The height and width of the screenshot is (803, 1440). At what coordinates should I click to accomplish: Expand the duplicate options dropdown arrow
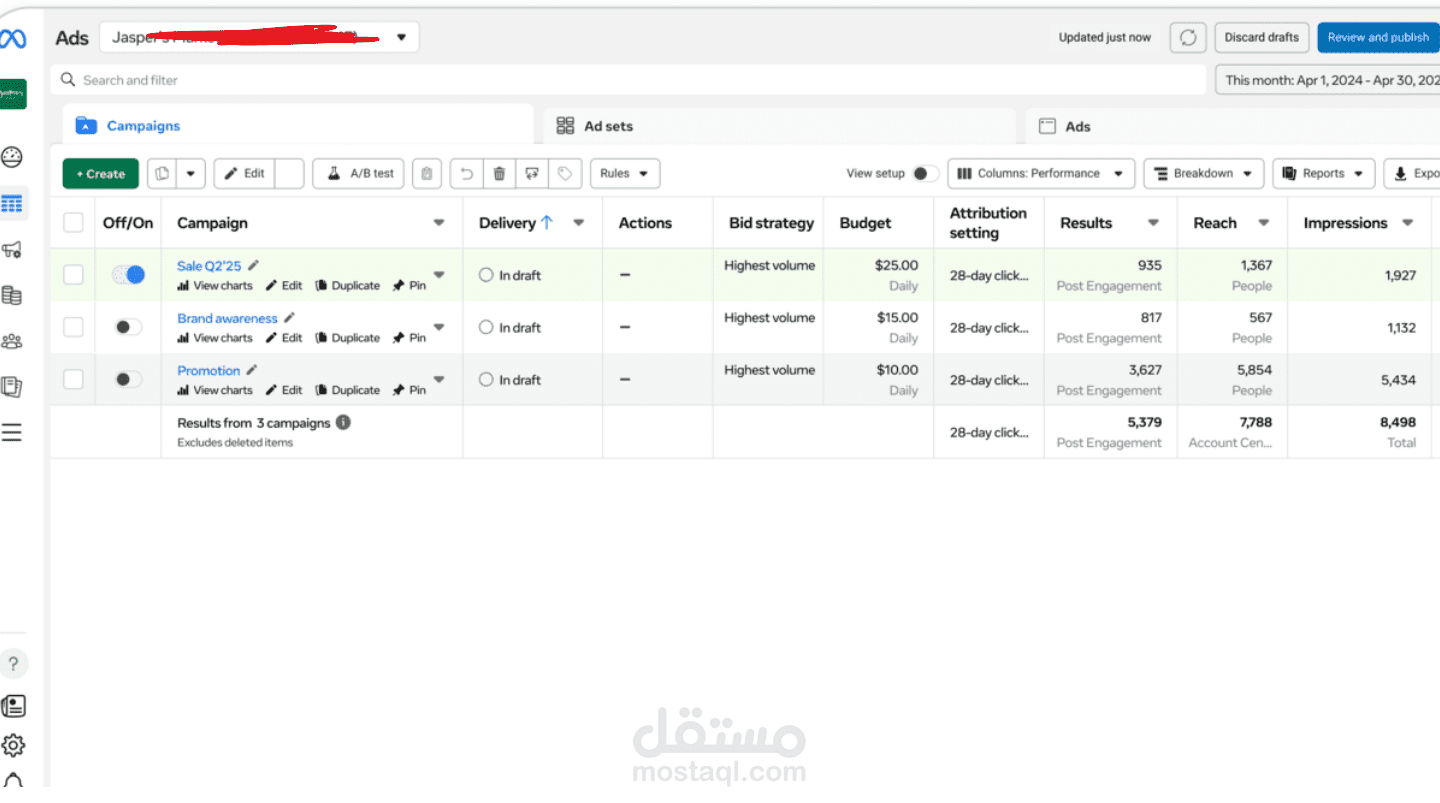click(191, 173)
